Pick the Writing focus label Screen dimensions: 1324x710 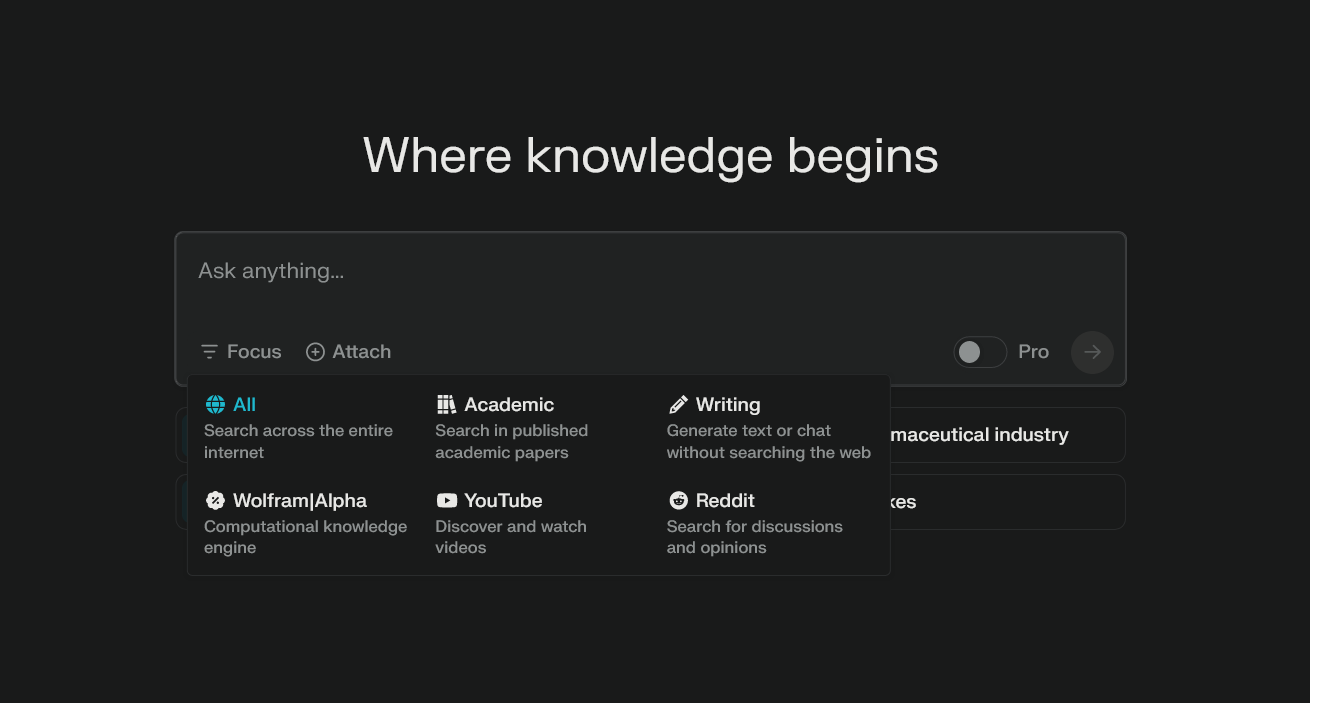click(728, 405)
